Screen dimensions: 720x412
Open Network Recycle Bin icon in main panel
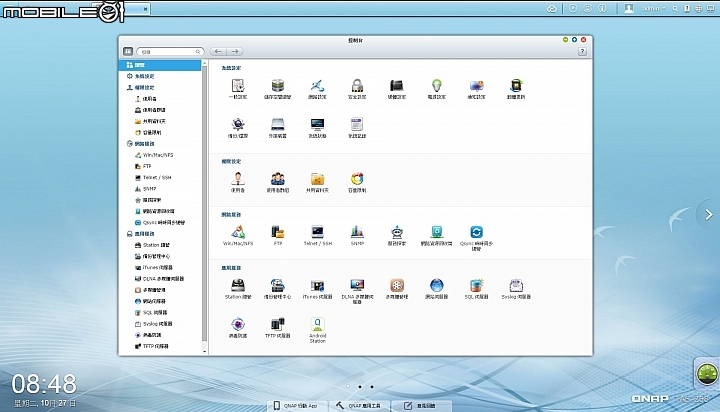[x=437, y=232]
